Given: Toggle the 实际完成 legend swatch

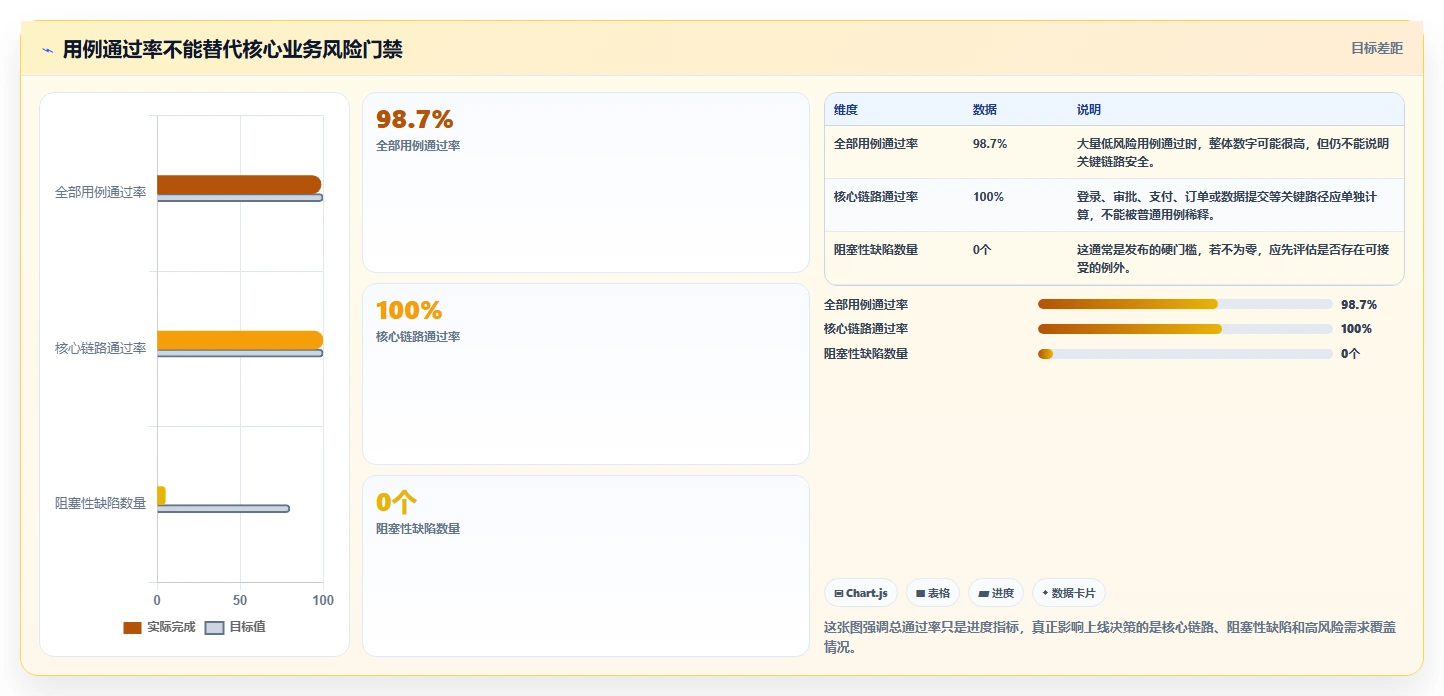Looking at the screenshot, I should (x=132, y=627).
